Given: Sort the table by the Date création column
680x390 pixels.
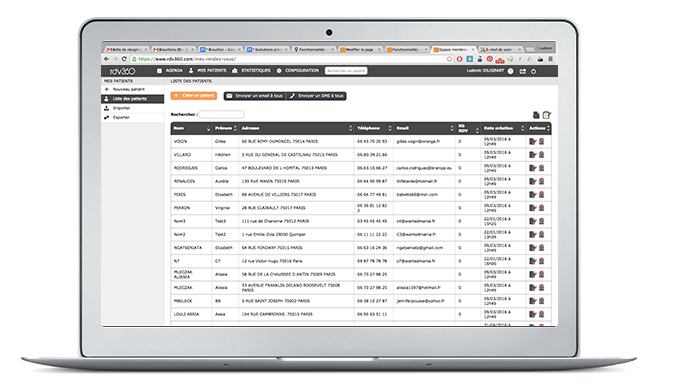Looking at the screenshot, I should pos(503,128).
